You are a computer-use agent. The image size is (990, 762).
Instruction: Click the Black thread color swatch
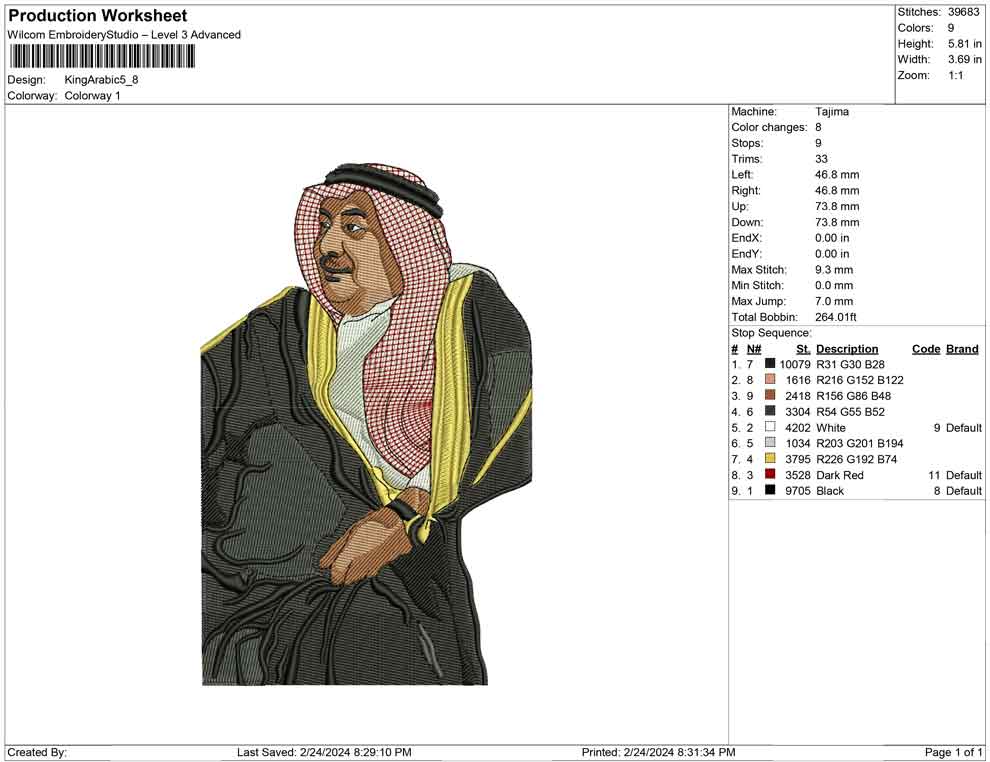point(770,490)
